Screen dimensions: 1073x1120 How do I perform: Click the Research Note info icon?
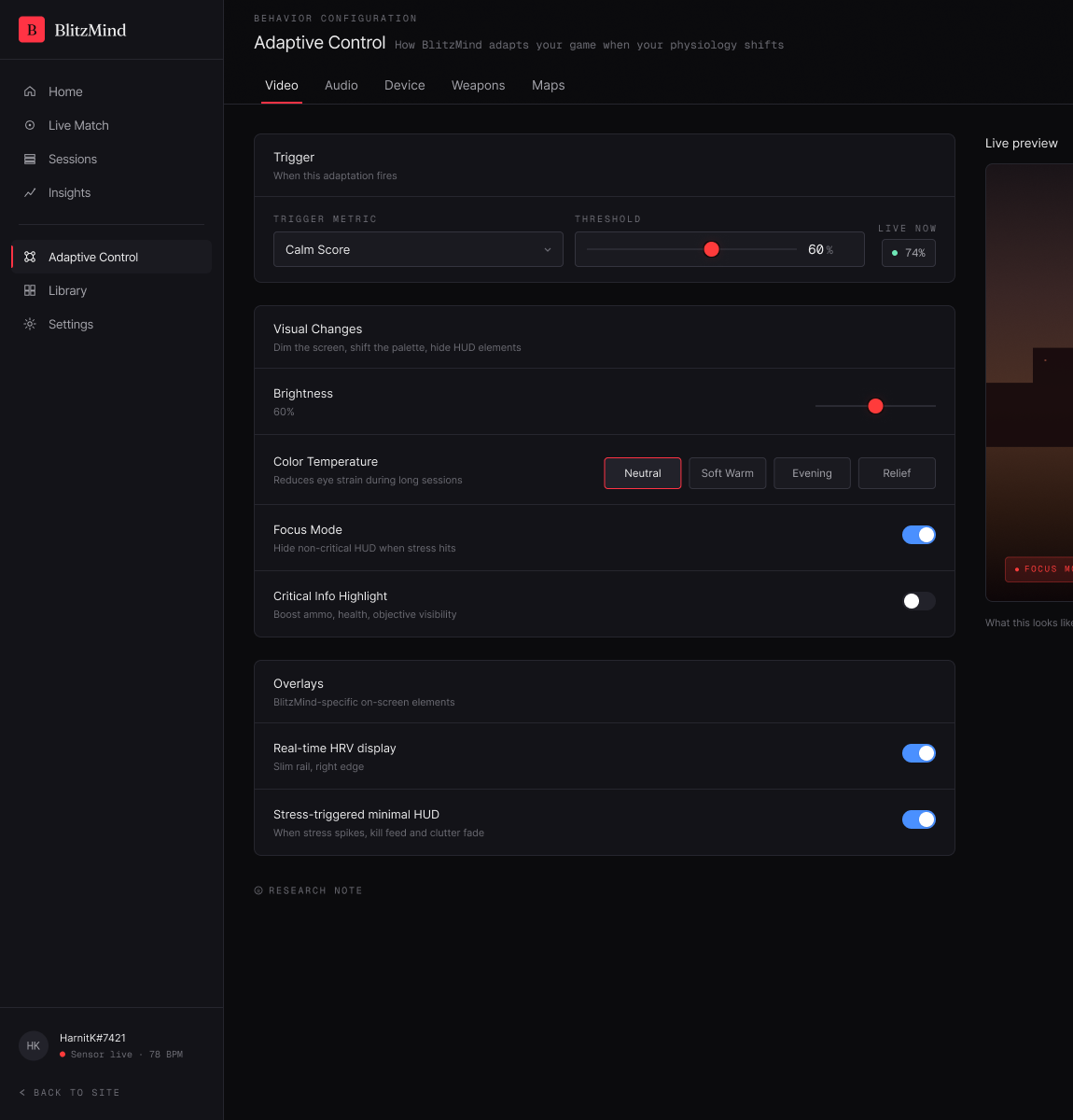(x=258, y=890)
